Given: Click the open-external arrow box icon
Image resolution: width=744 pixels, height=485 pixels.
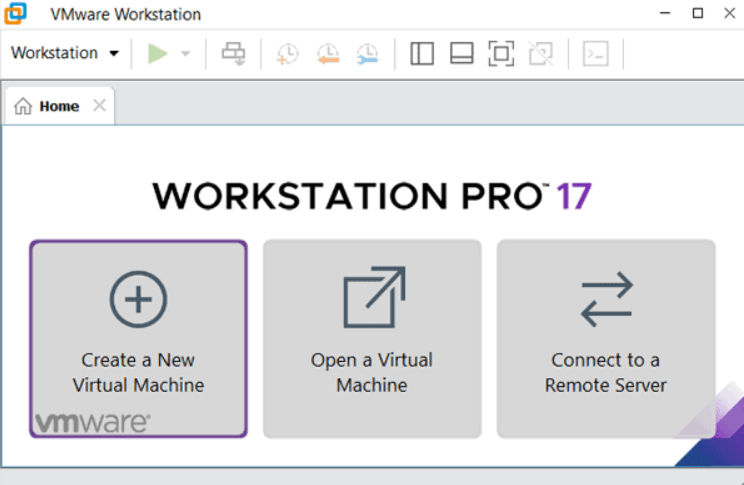Looking at the screenshot, I should coord(374,297).
